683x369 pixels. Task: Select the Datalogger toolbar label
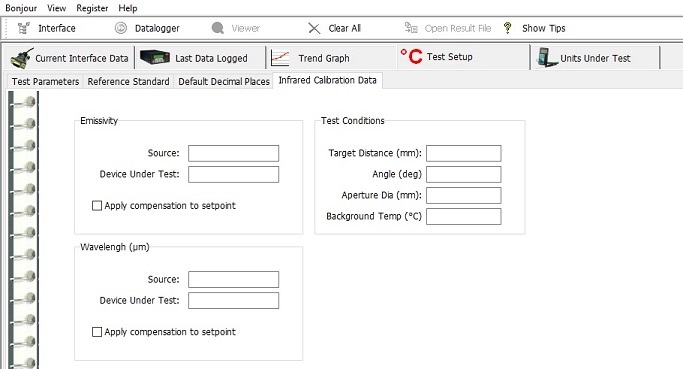pyautogui.click(x=157, y=28)
